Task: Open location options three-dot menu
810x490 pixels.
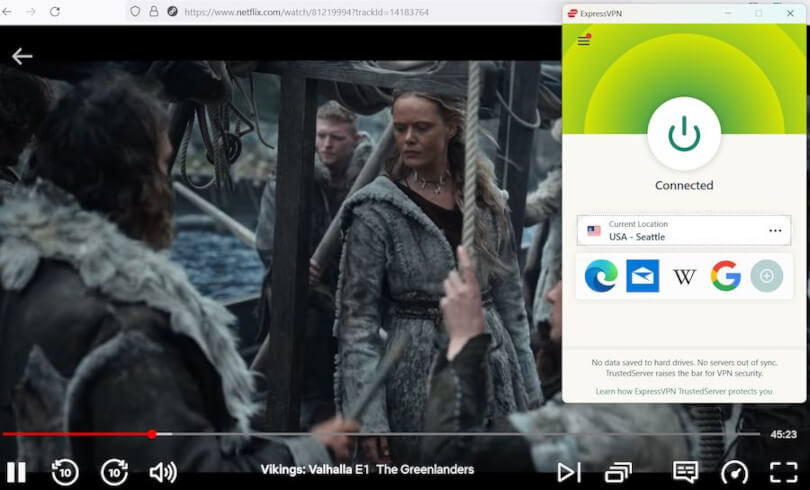Action: [x=775, y=230]
